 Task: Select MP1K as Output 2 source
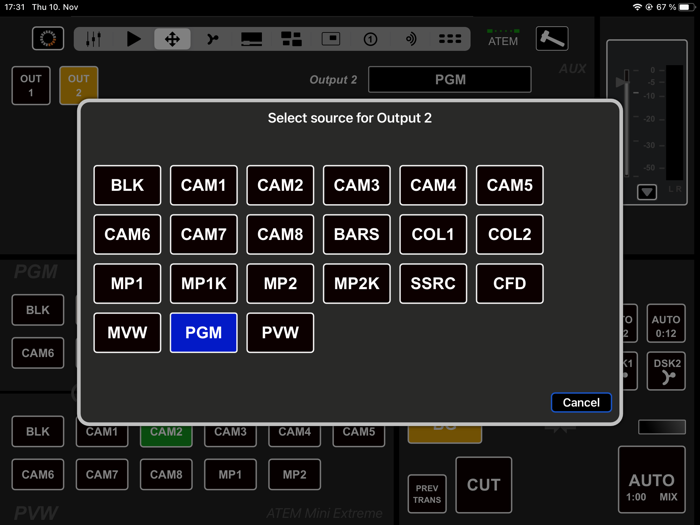[x=204, y=283]
